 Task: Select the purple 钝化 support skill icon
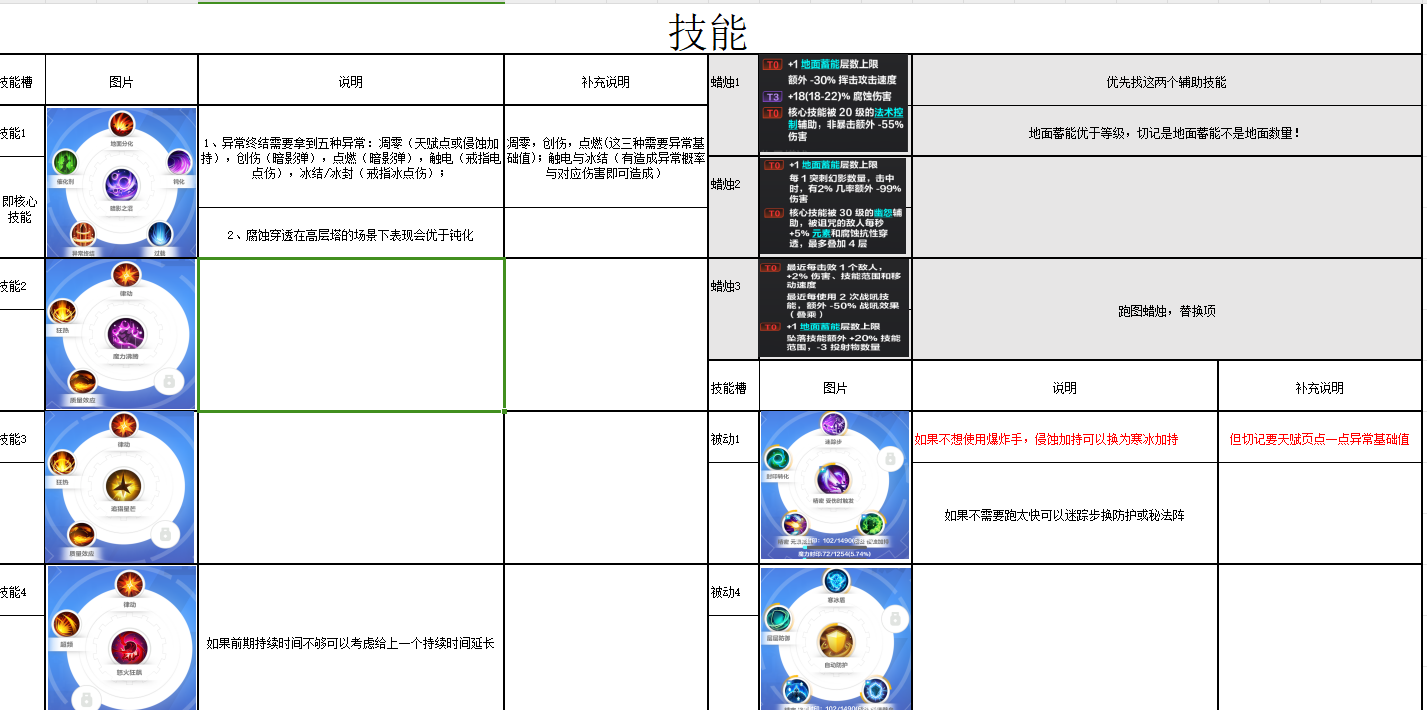tap(179, 162)
